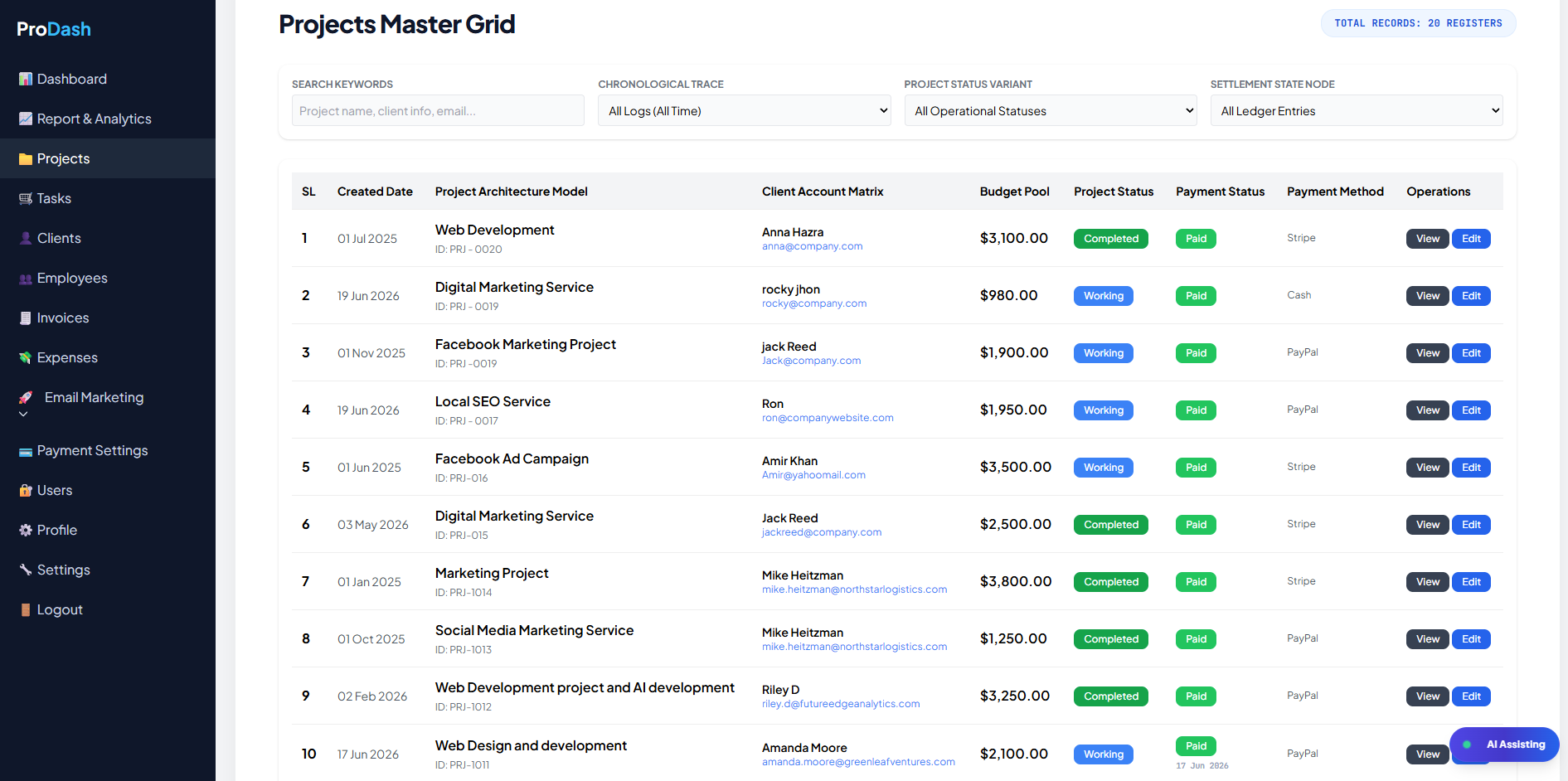Navigate to Clients page
This screenshot has height=781, width=1568.
click(108, 238)
